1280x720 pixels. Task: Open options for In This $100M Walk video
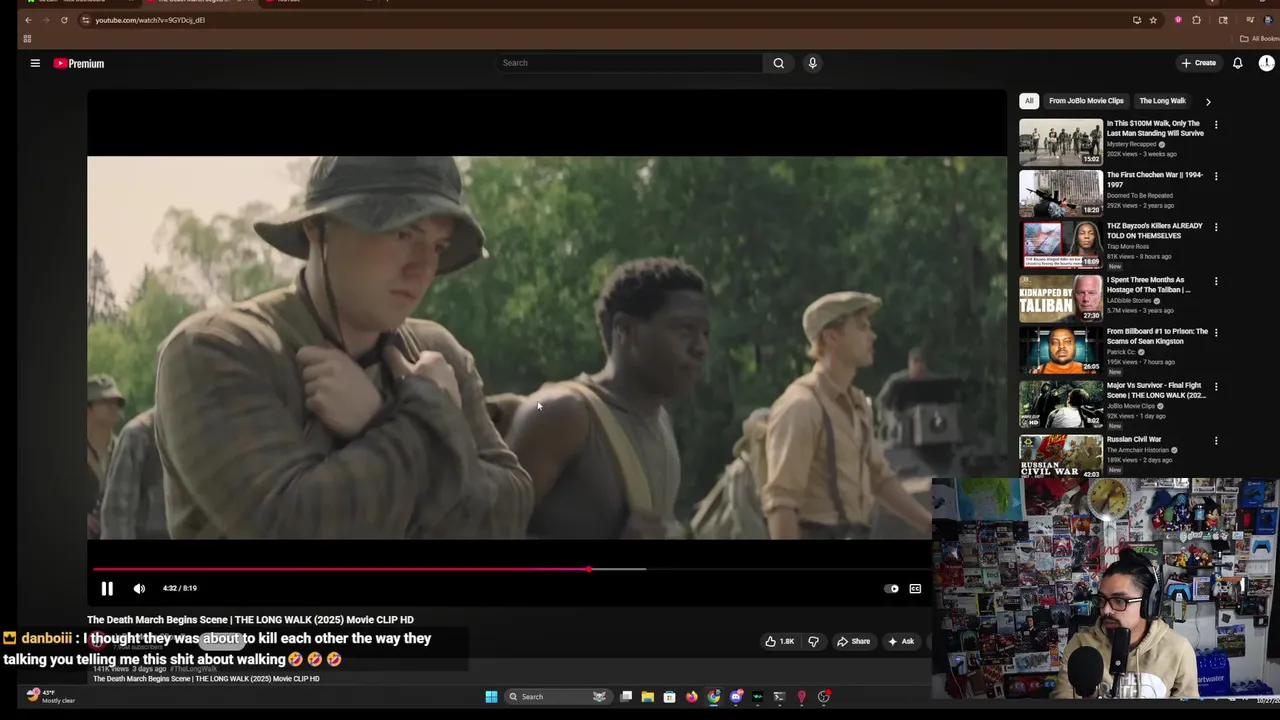point(1216,125)
